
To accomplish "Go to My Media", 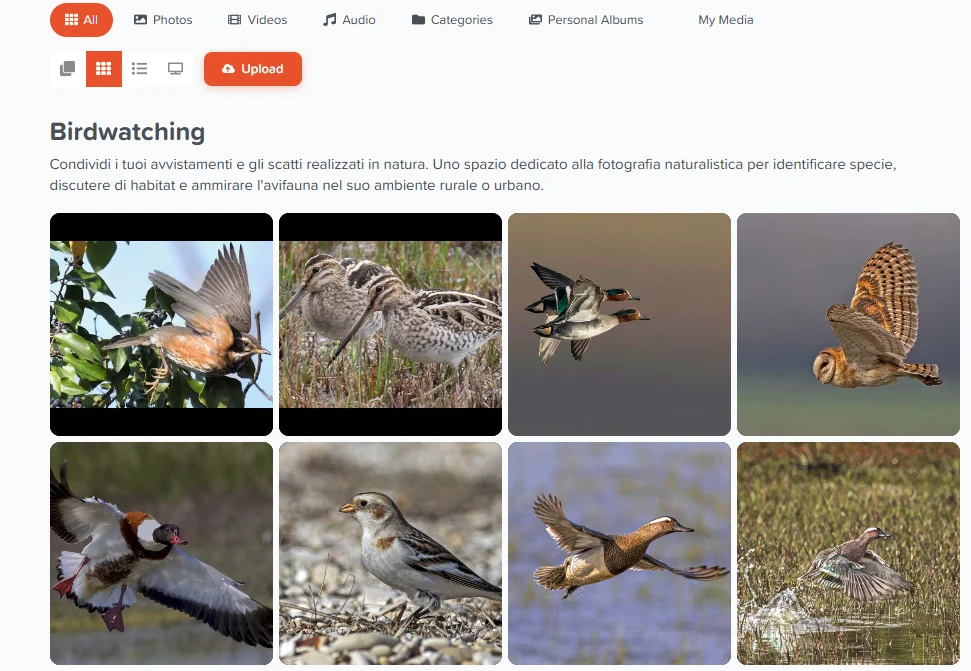I will (x=726, y=20).
